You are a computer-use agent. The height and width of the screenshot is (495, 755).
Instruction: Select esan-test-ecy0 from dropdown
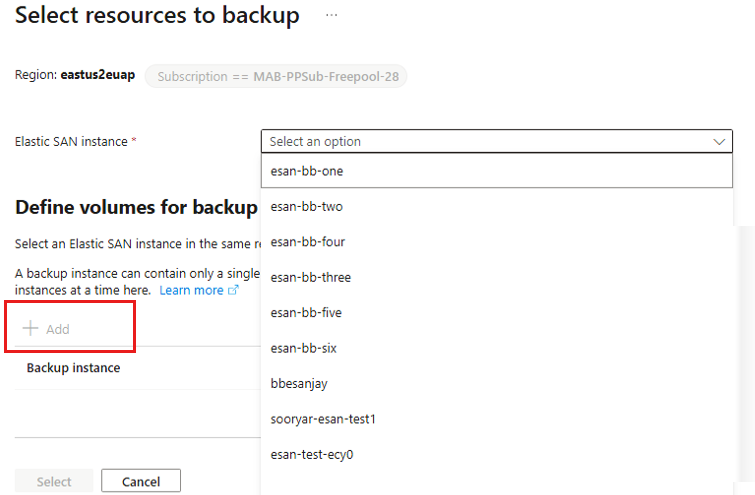point(496,455)
